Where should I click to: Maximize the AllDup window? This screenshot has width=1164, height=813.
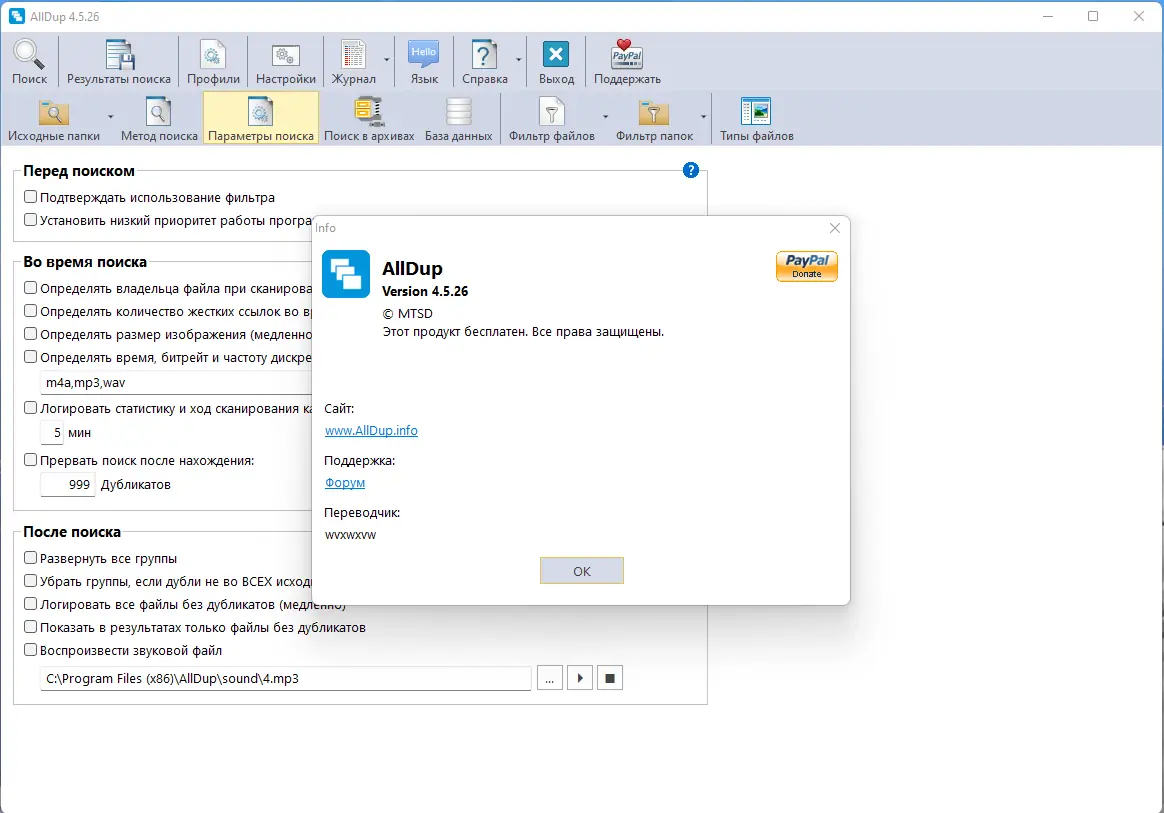[1093, 16]
